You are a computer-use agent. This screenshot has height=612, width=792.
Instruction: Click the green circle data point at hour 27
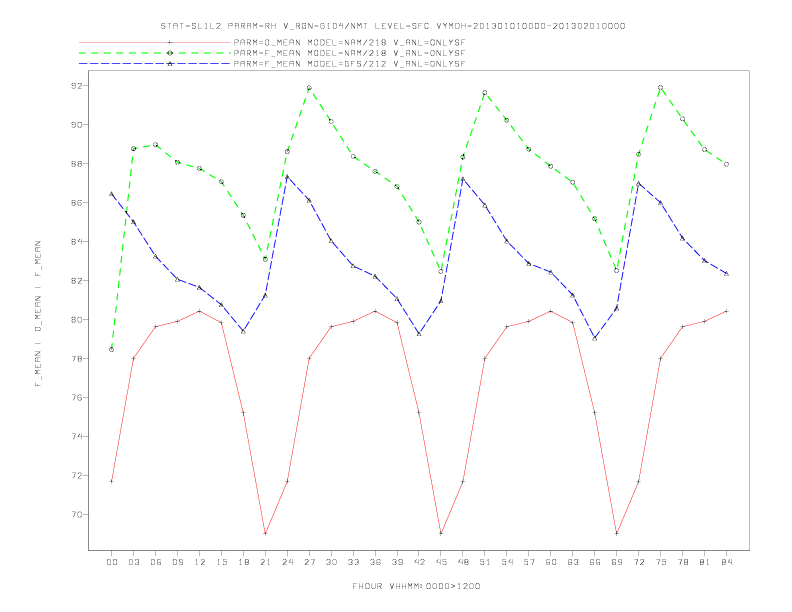click(x=309, y=88)
